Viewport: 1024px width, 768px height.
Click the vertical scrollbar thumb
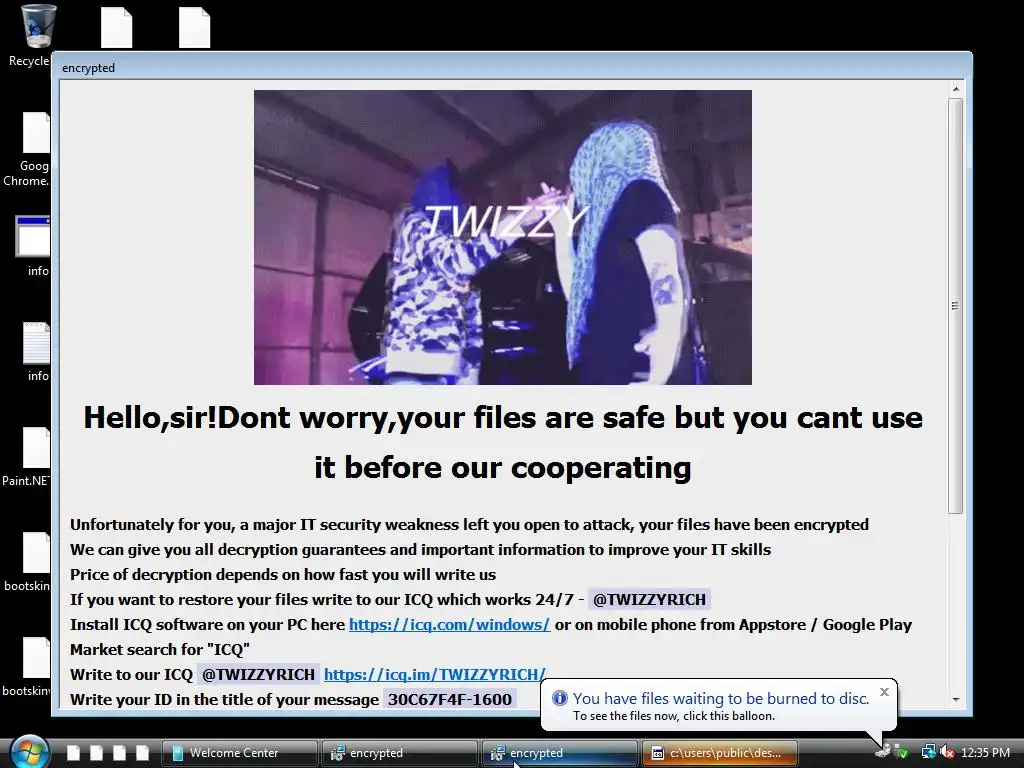(955, 306)
